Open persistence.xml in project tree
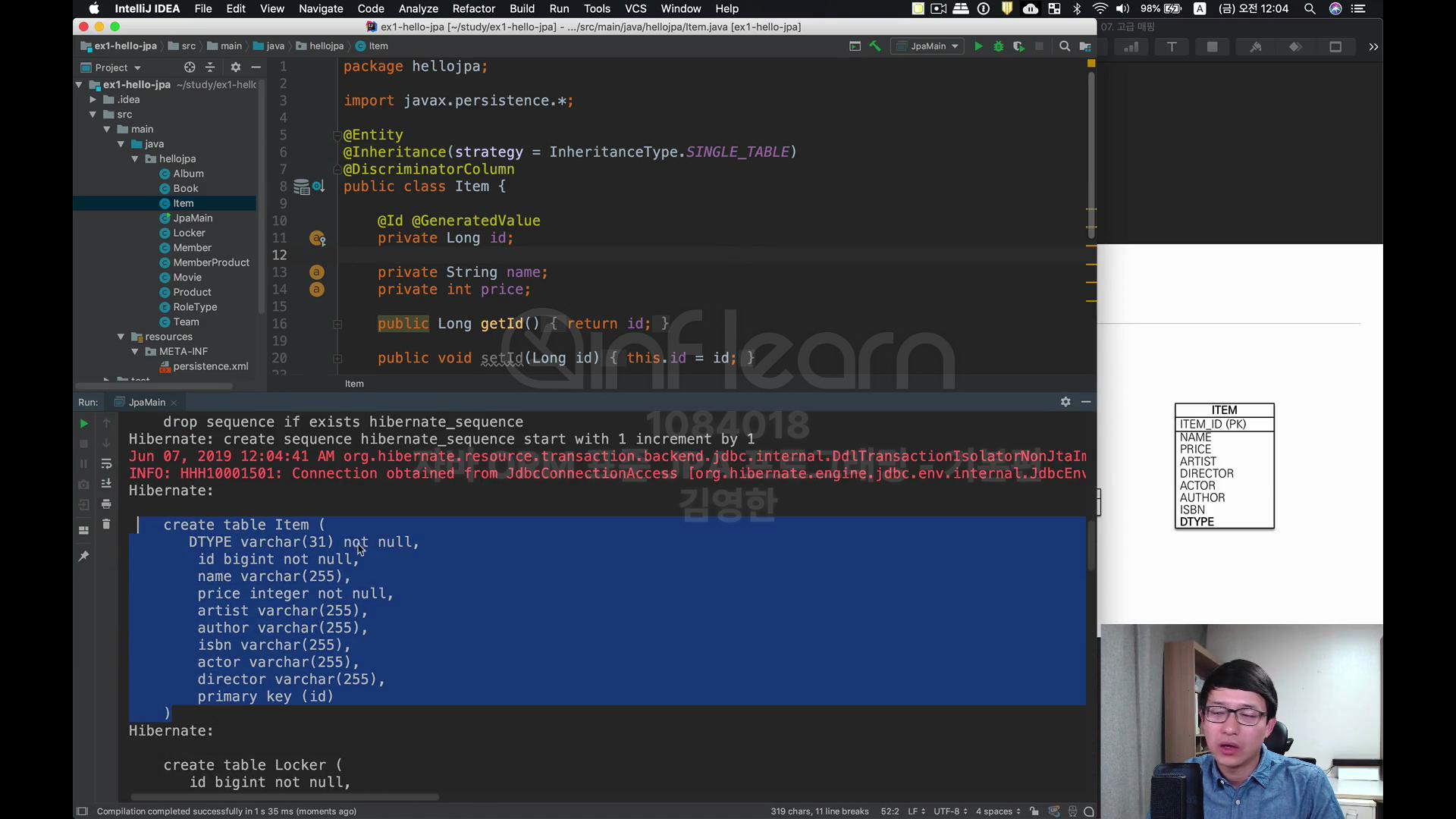This screenshot has width=1456, height=819. coord(210,366)
